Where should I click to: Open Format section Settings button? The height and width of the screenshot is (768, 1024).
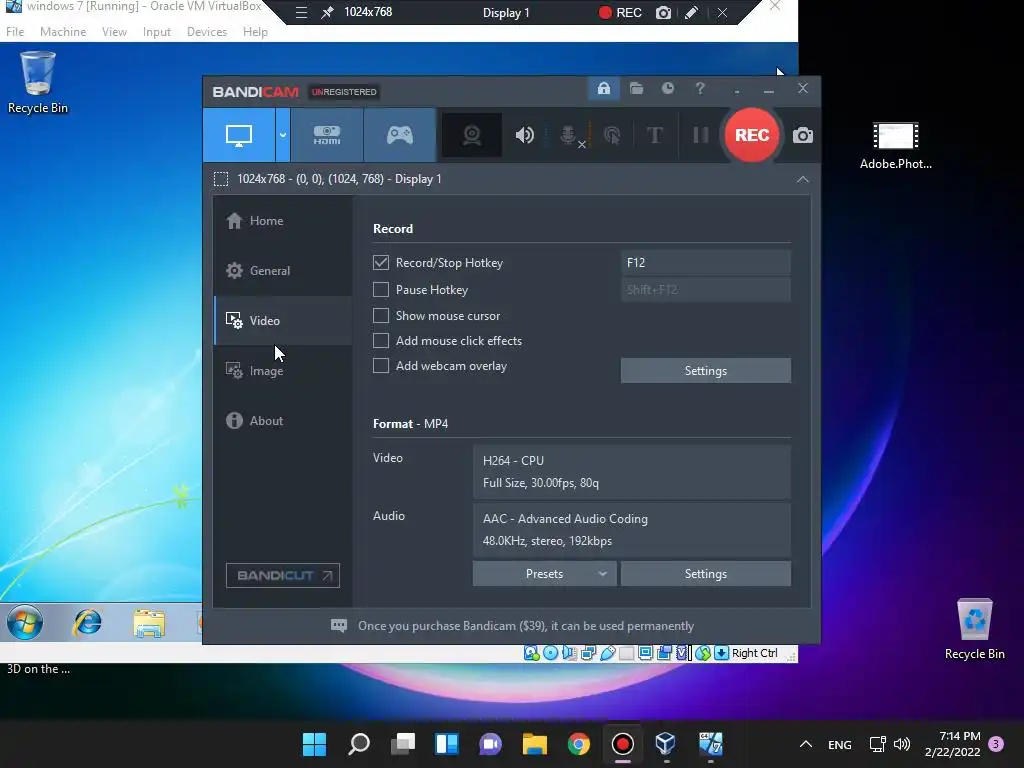705,573
